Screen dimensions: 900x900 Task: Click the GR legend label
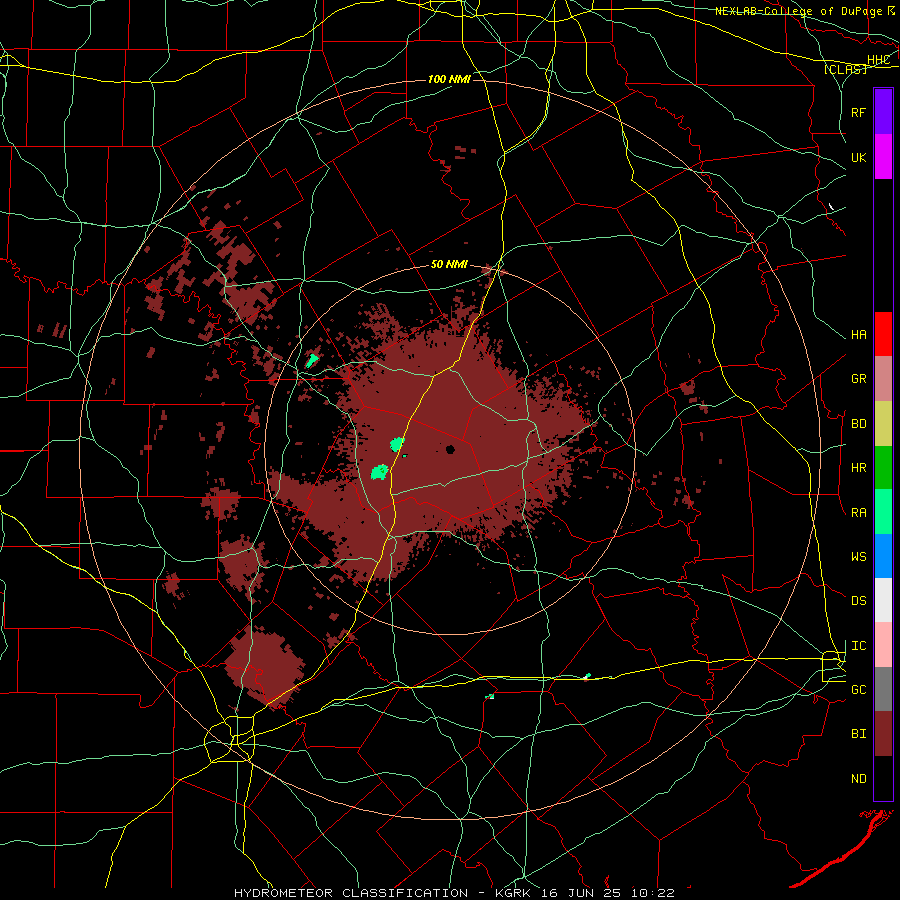pos(858,379)
